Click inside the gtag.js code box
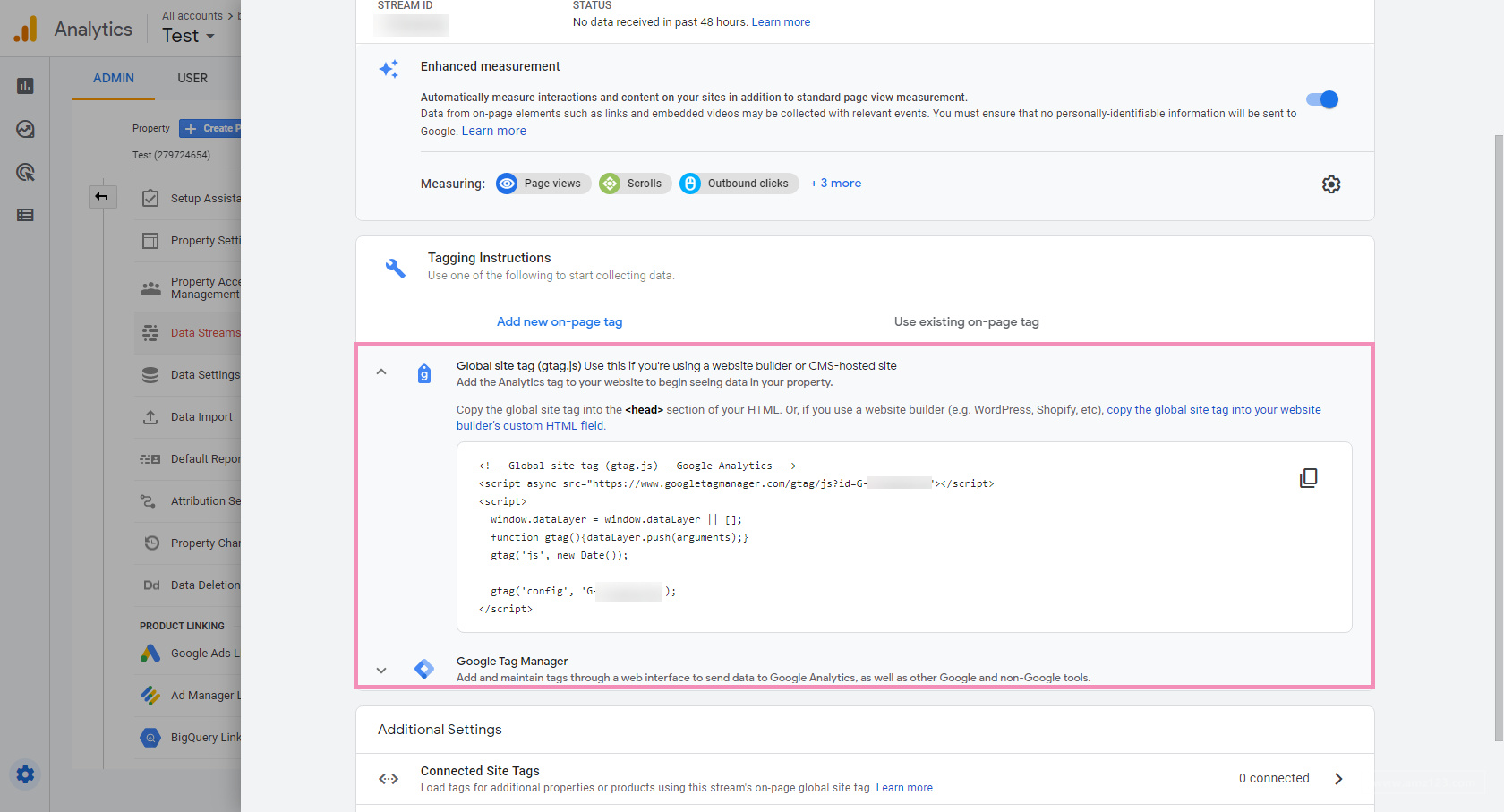The height and width of the screenshot is (812, 1504). click(904, 537)
